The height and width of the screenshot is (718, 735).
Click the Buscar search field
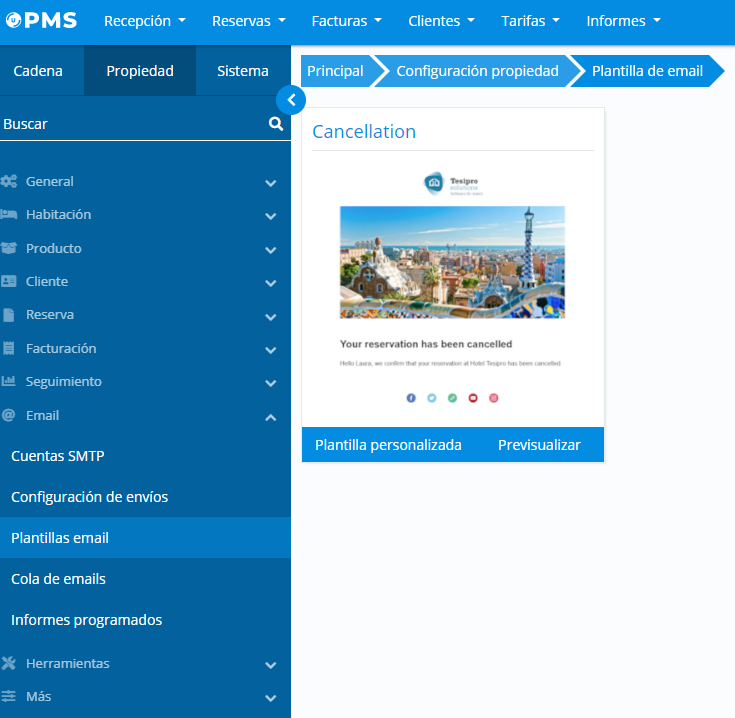pos(130,124)
